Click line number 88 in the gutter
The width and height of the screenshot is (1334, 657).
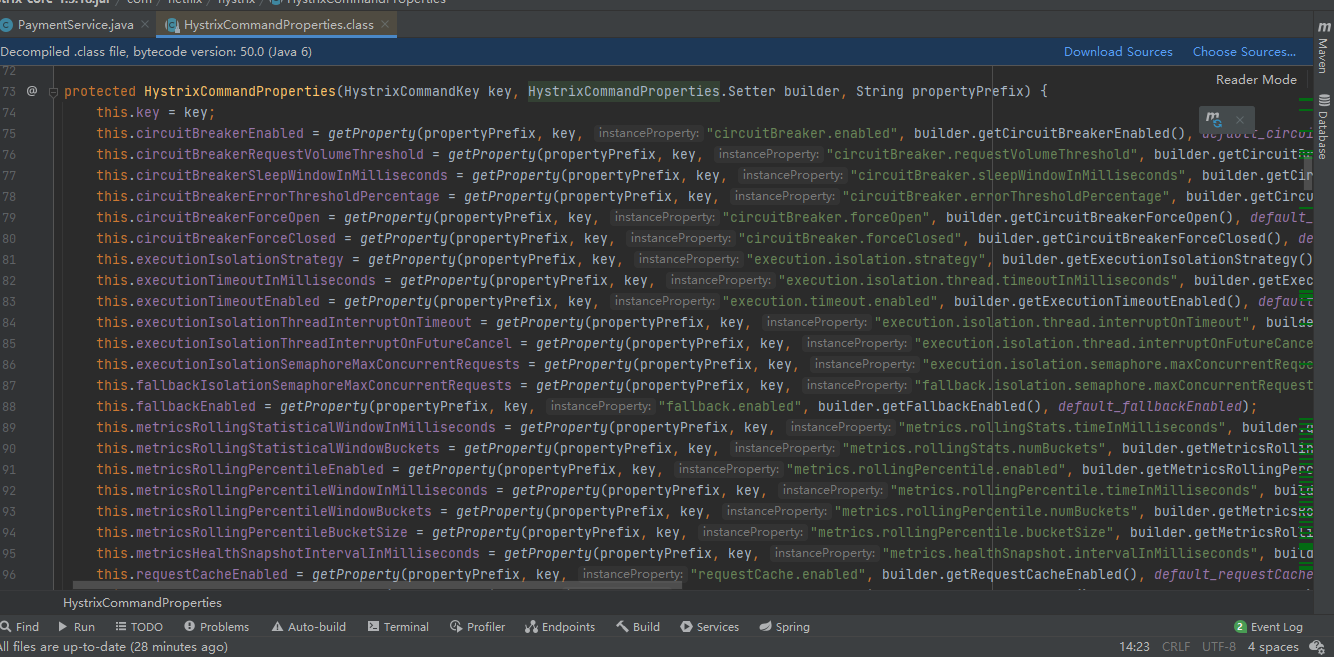click(9, 407)
